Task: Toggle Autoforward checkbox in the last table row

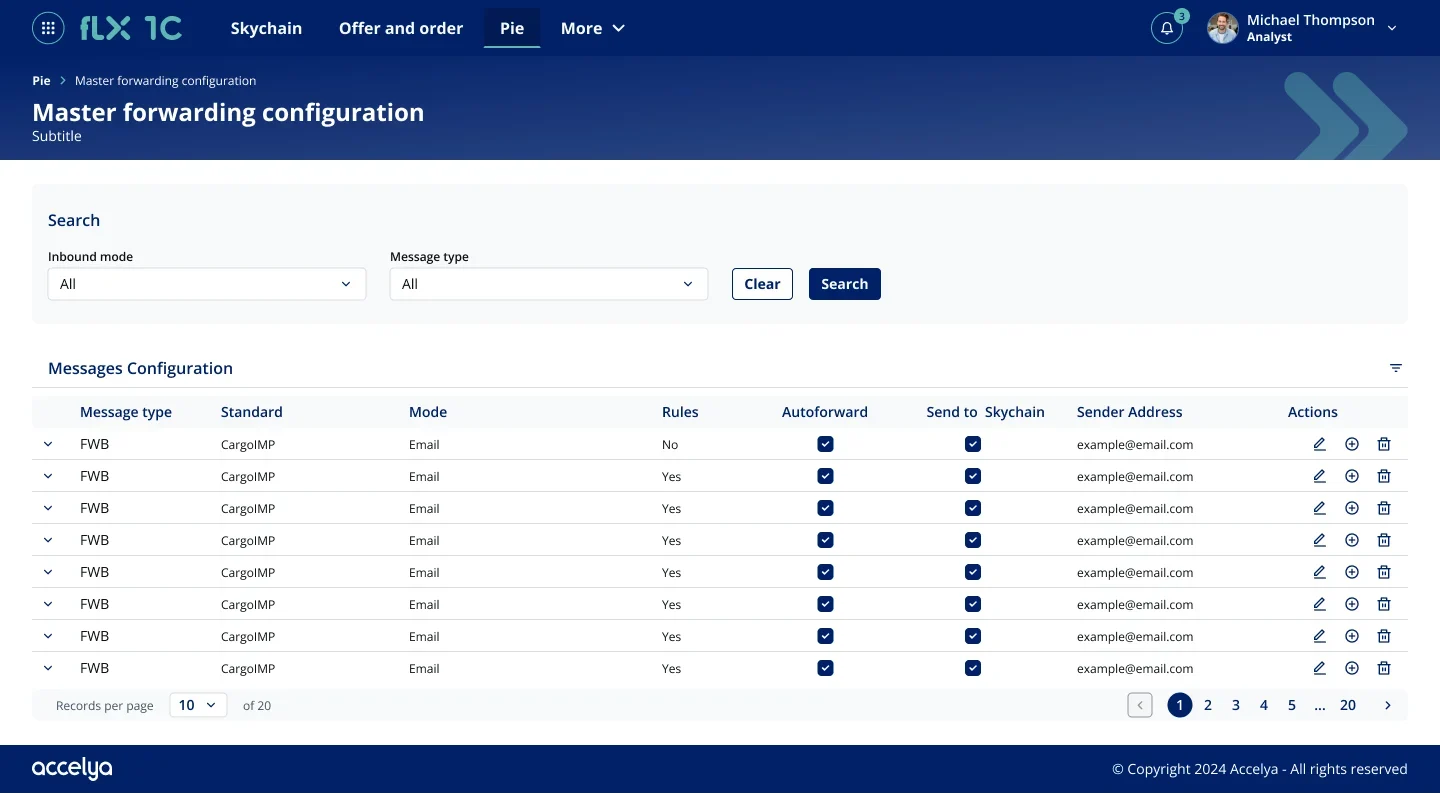Action: click(825, 668)
